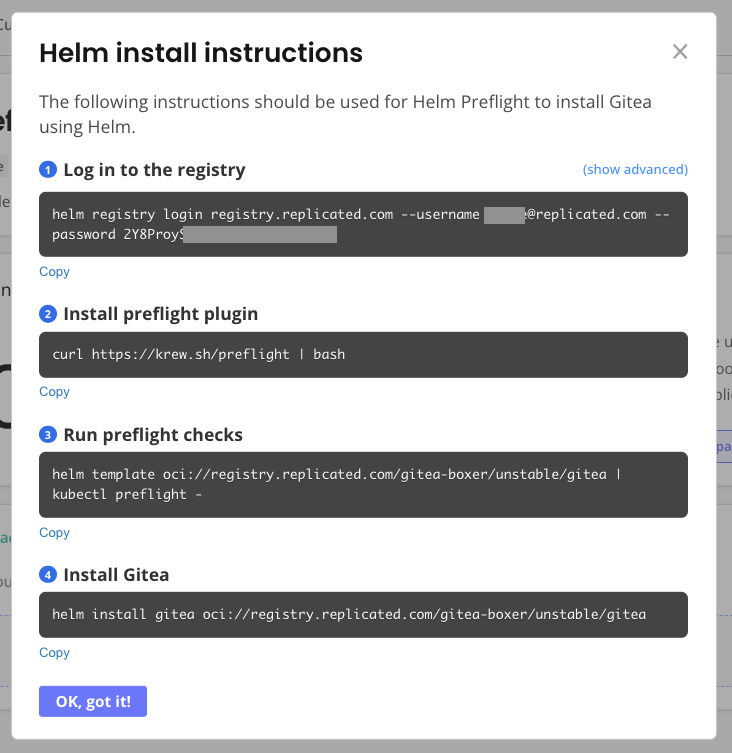Click the Helm install instructions title
This screenshot has height=753, width=732.
coord(200,53)
